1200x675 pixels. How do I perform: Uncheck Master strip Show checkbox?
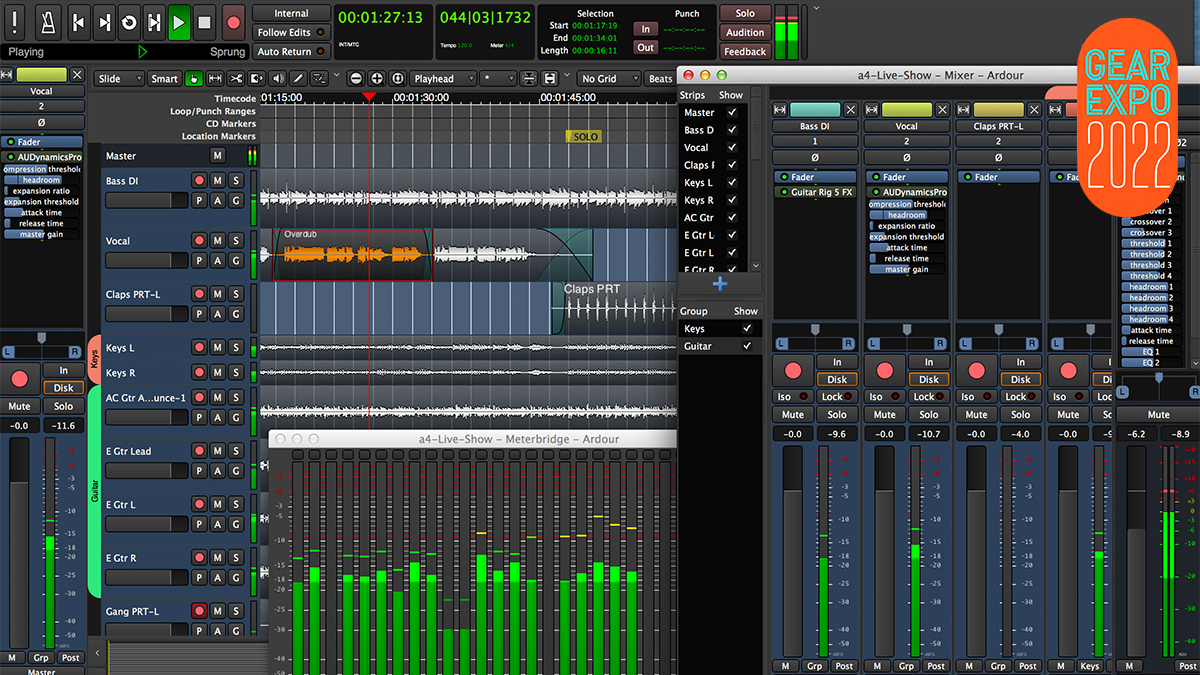pos(732,113)
